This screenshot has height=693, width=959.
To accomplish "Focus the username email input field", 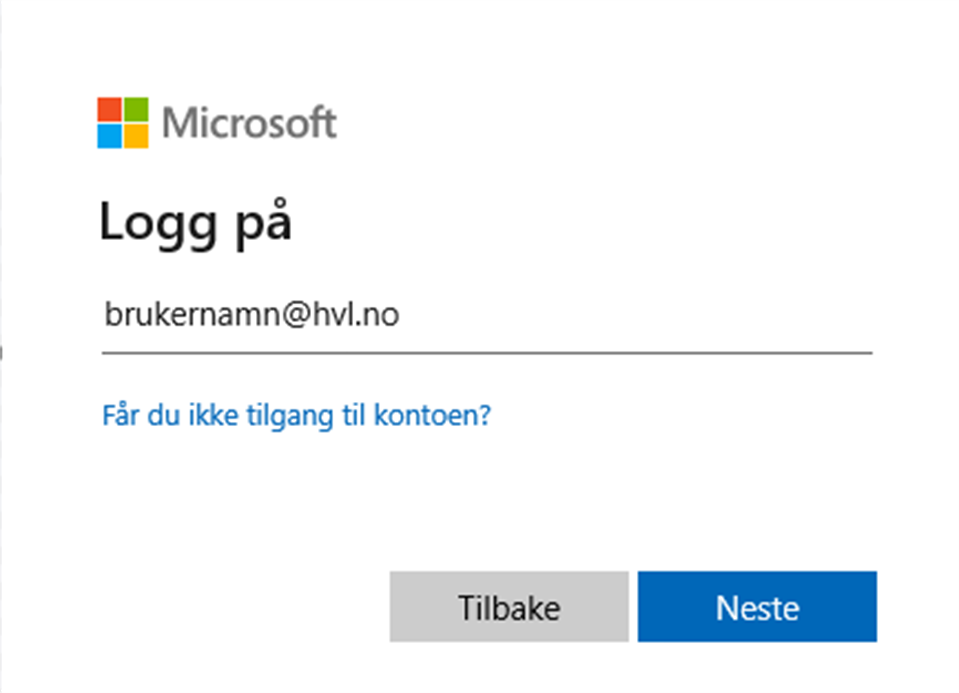I will [x=486, y=316].
